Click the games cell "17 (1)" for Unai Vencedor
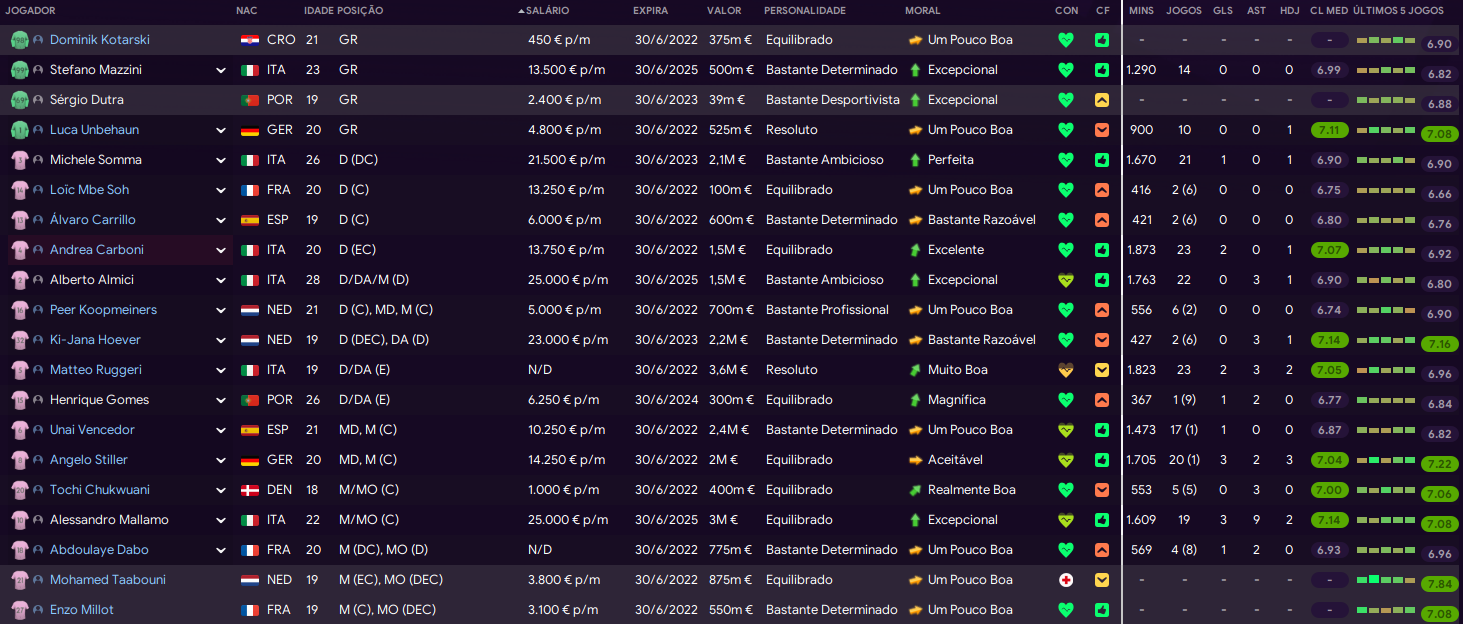The width and height of the screenshot is (1463, 624). click(1184, 430)
